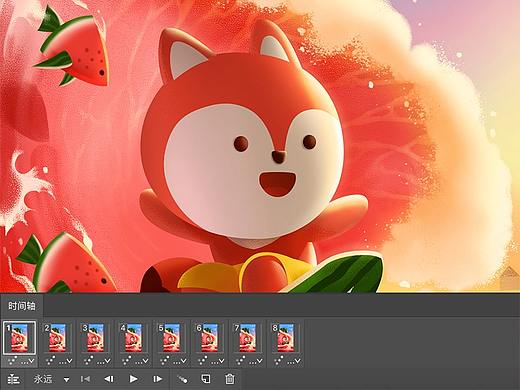Open frame 4 delay time dropdown
The width and height of the screenshot is (520, 390).
(x=142, y=361)
